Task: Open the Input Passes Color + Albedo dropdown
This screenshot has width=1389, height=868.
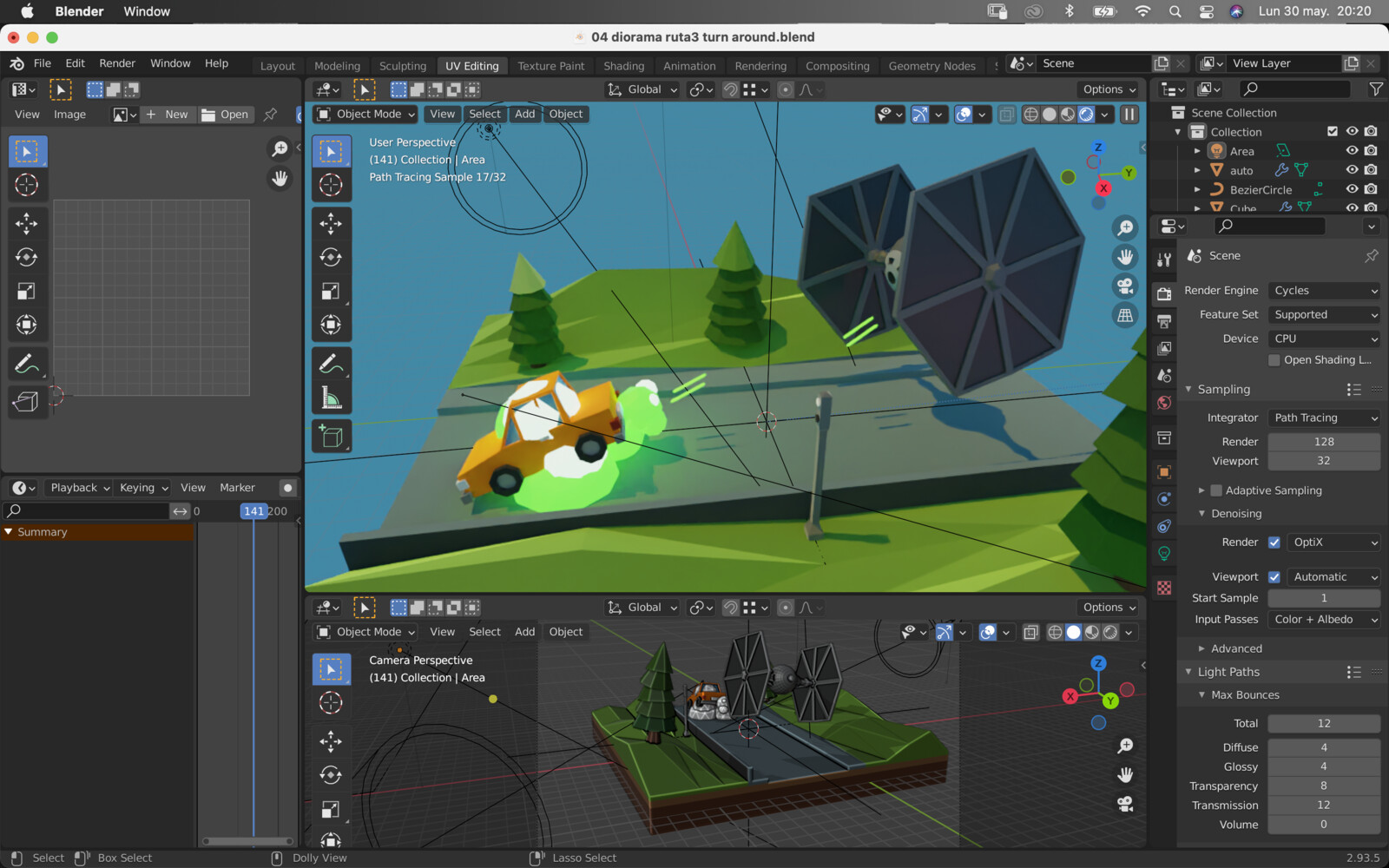Action: point(1324,620)
